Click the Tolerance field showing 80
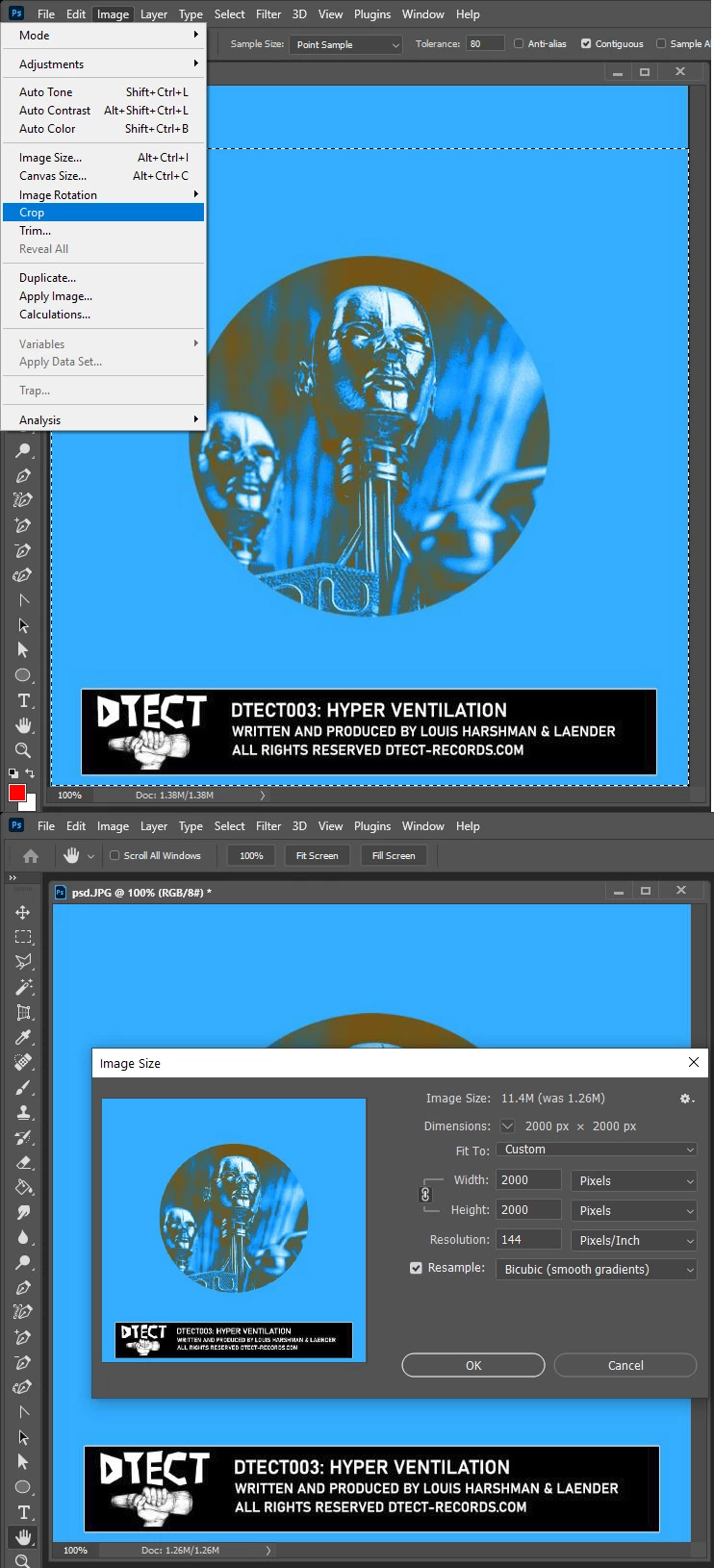The image size is (714, 1568). (485, 43)
